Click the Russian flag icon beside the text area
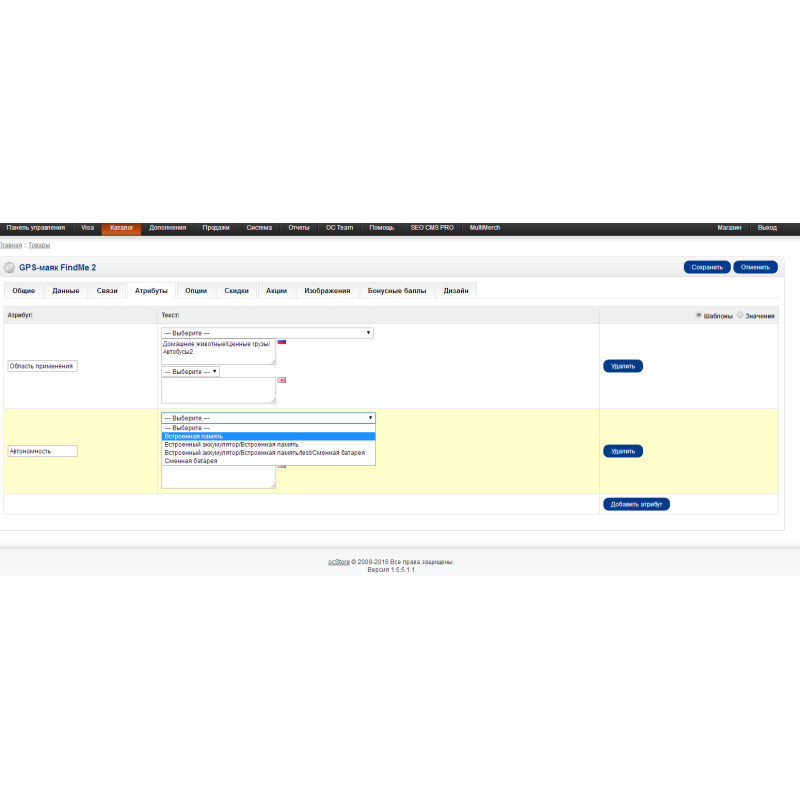The height and width of the screenshot is (800, 800). coord(282,342)
